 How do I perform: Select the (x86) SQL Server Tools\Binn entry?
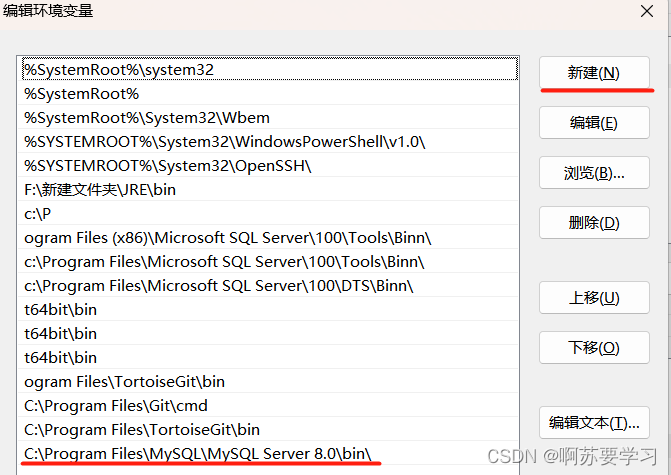[268, 238]
